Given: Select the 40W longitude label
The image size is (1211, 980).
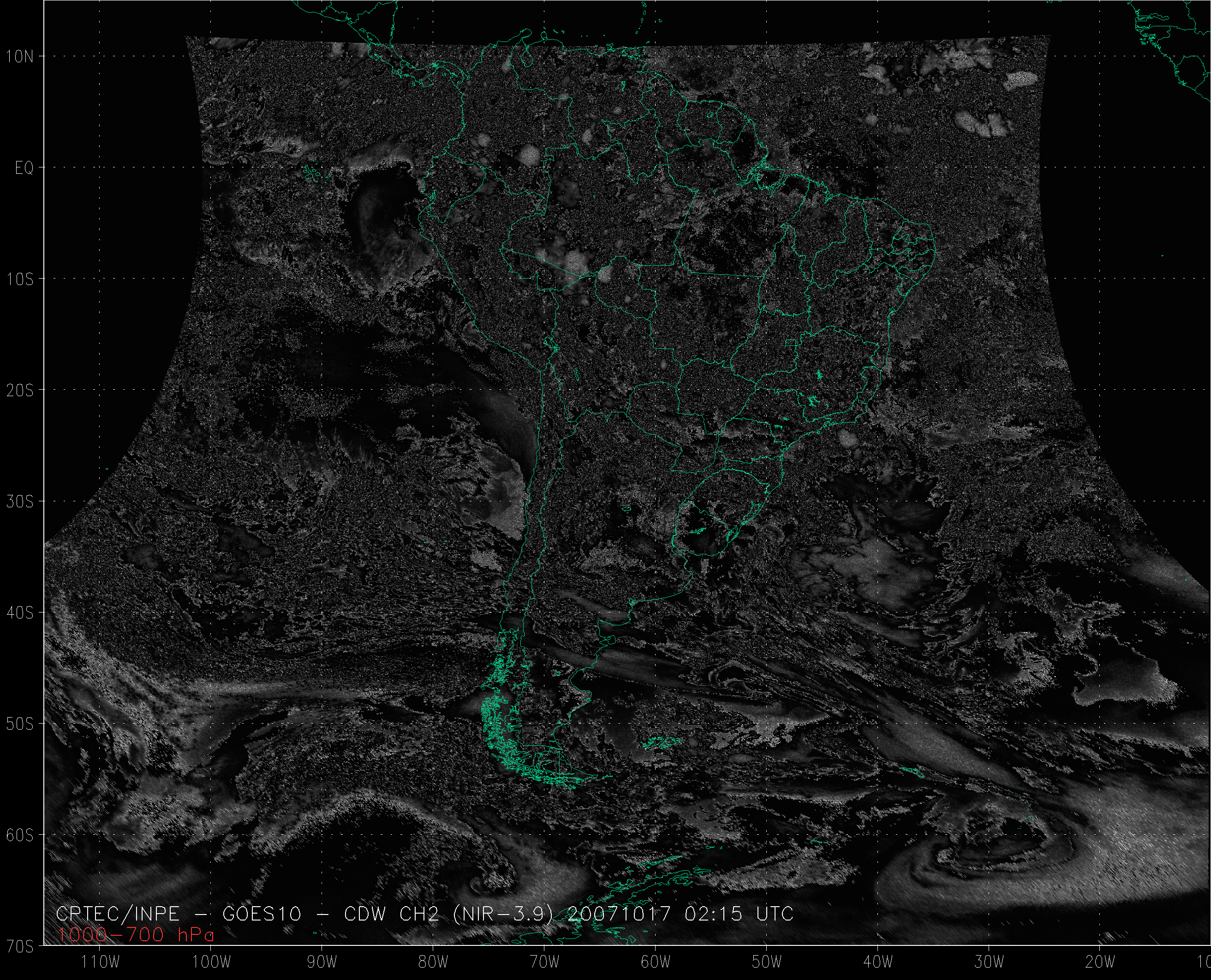Looking at the screenshot, I should 878,962.
